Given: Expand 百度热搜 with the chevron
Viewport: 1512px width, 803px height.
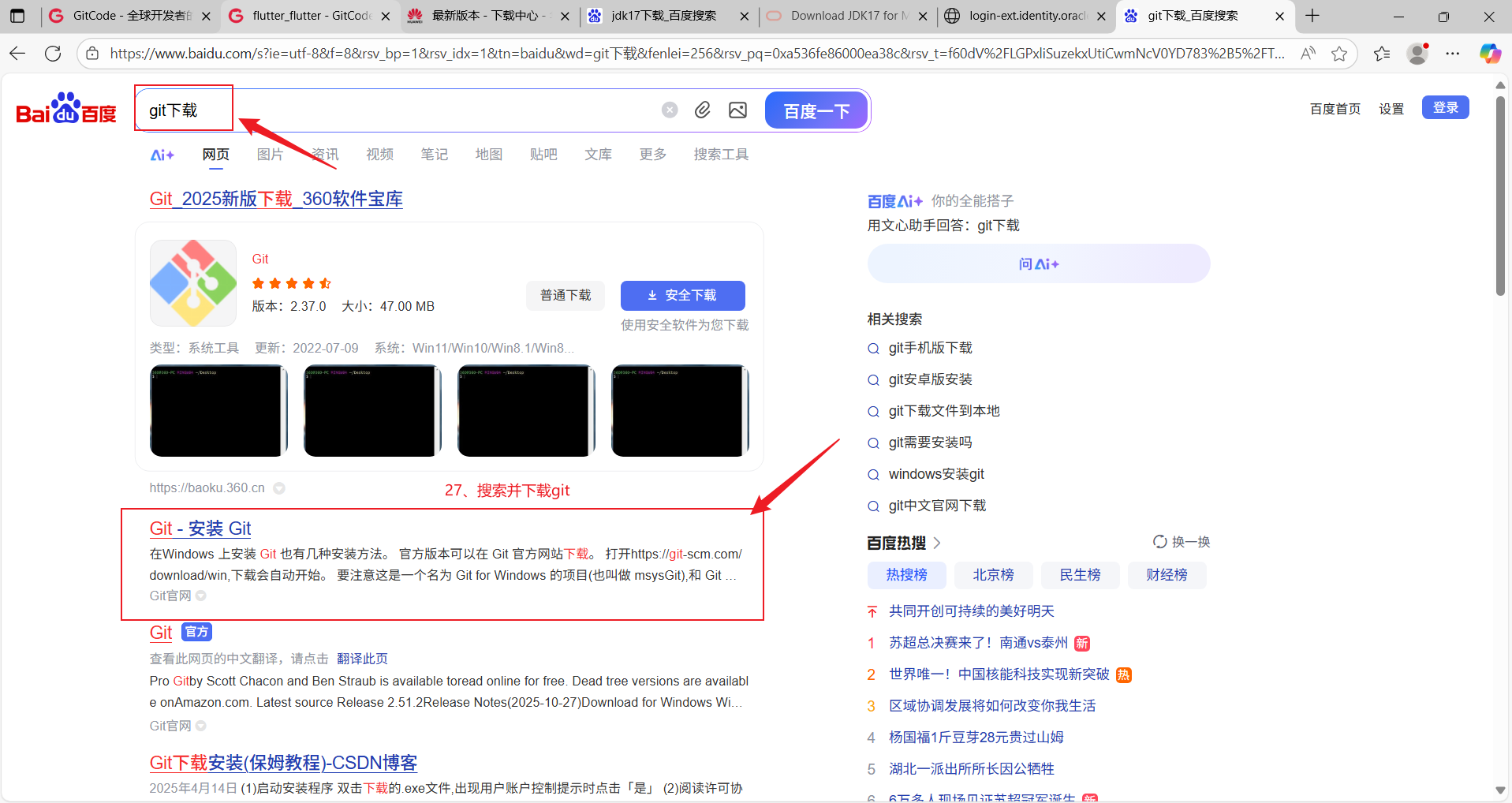Looking at the screenshot, I should click(x=937, y=543).
